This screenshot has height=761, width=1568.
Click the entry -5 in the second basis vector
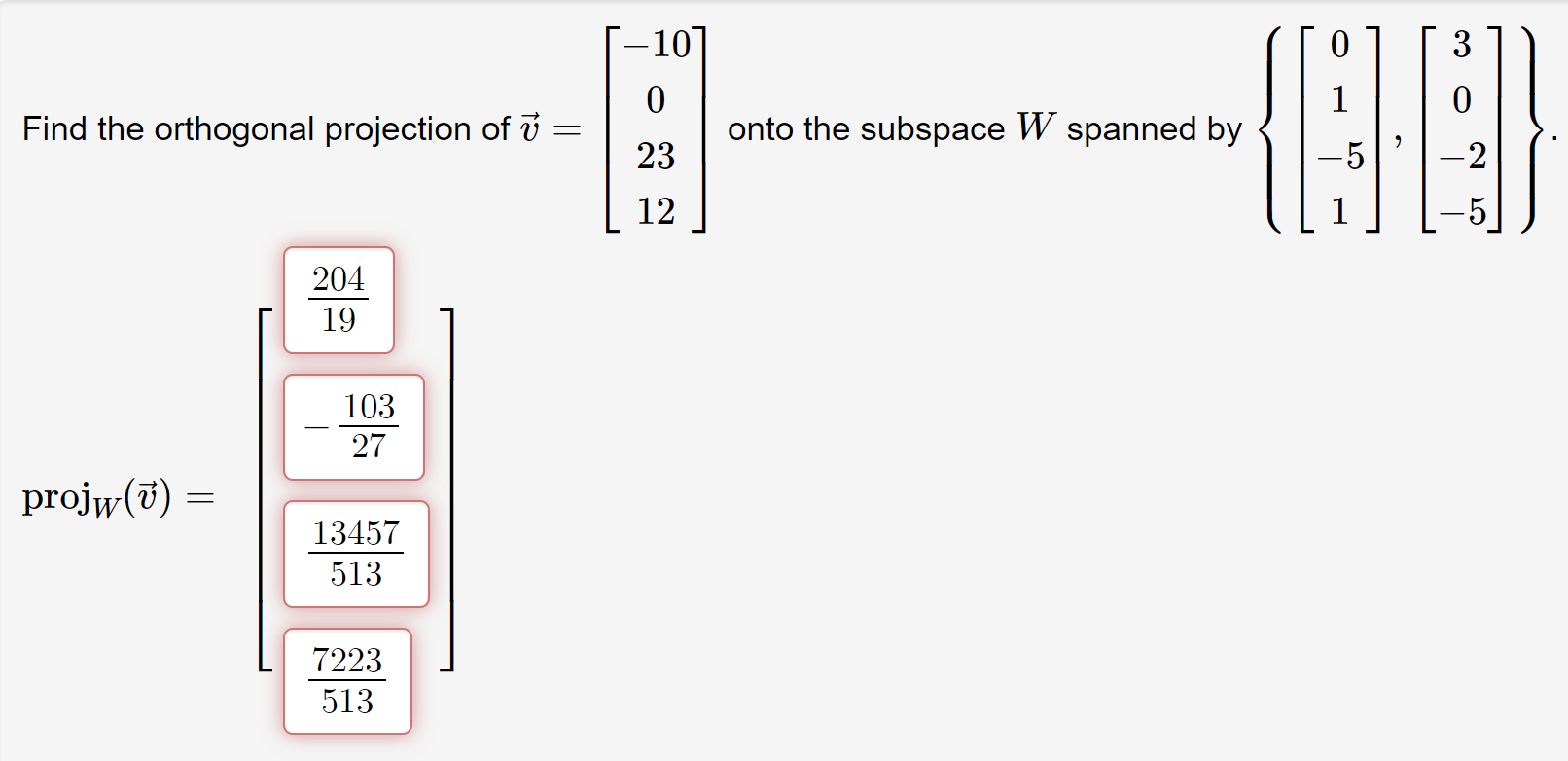pyautogui.click(x=1462, y=209)
